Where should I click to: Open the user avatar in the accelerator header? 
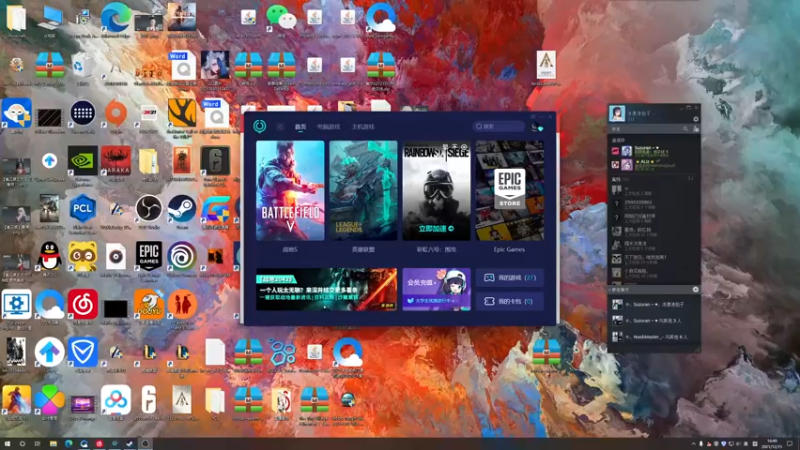(x=535, y=127)
